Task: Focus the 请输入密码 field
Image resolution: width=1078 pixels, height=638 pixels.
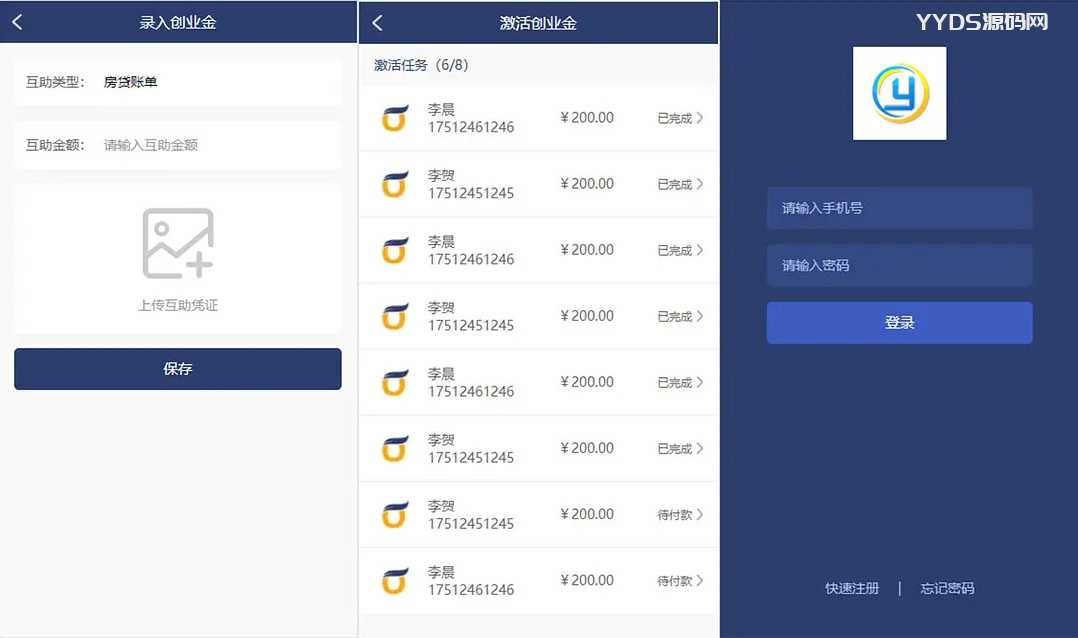Action: (x=899, y=265)
